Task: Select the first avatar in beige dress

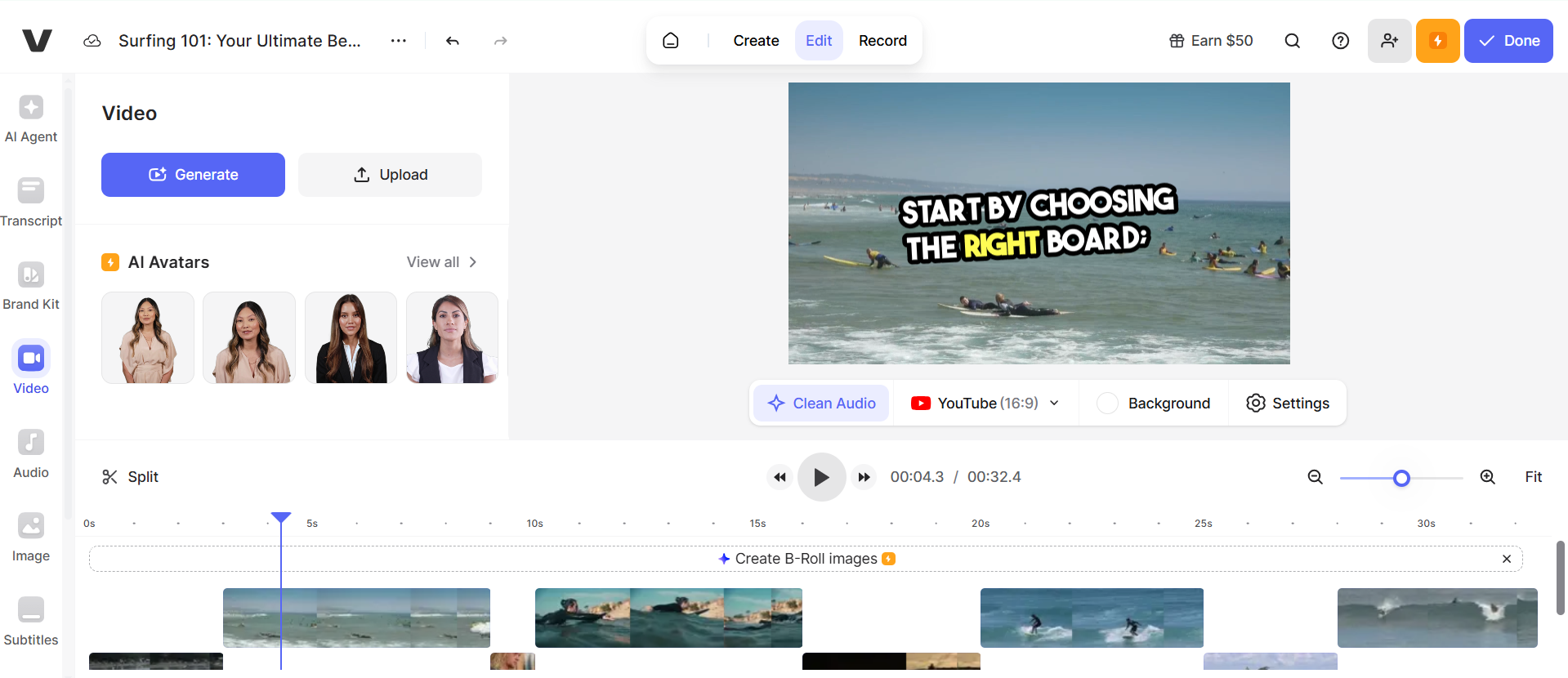Action: point(148,337)
